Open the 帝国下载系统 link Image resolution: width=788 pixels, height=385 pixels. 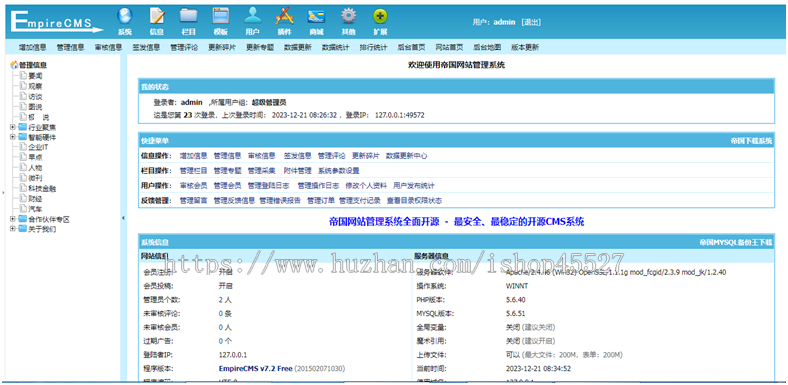point(751,141)
